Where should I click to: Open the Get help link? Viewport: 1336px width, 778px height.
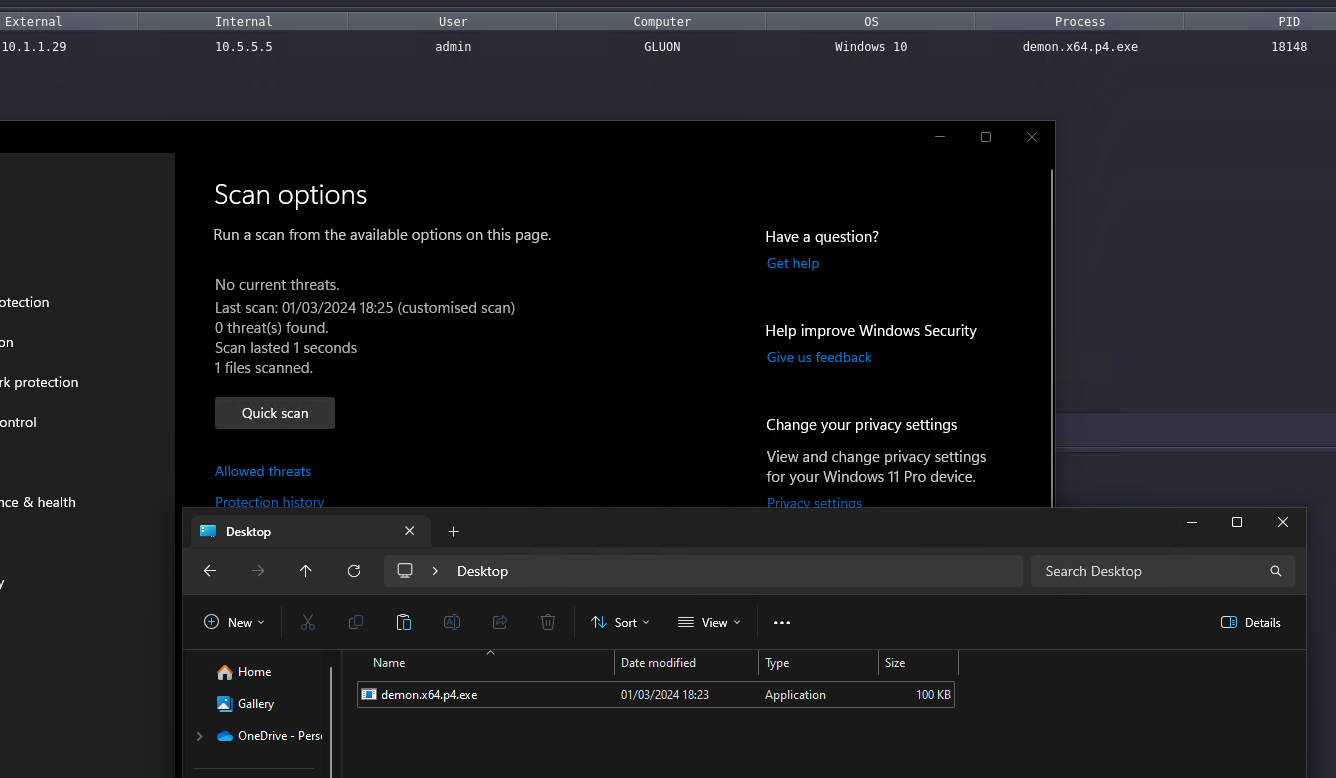coord(793,263)
